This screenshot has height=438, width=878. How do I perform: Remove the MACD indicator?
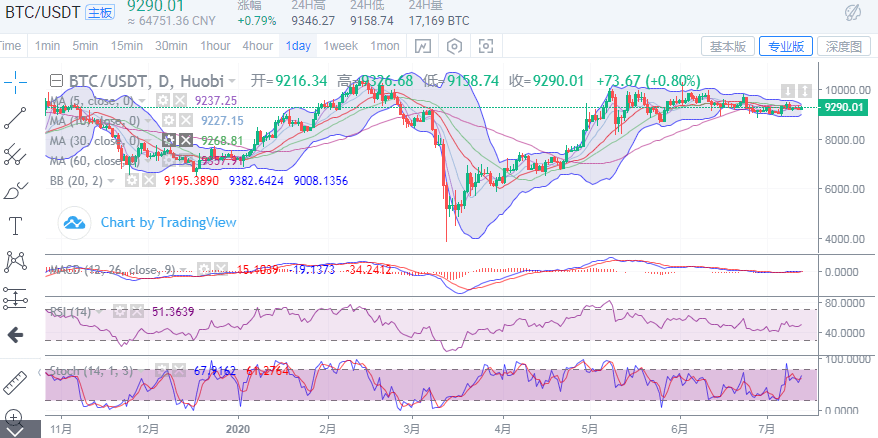pos(221,269)
